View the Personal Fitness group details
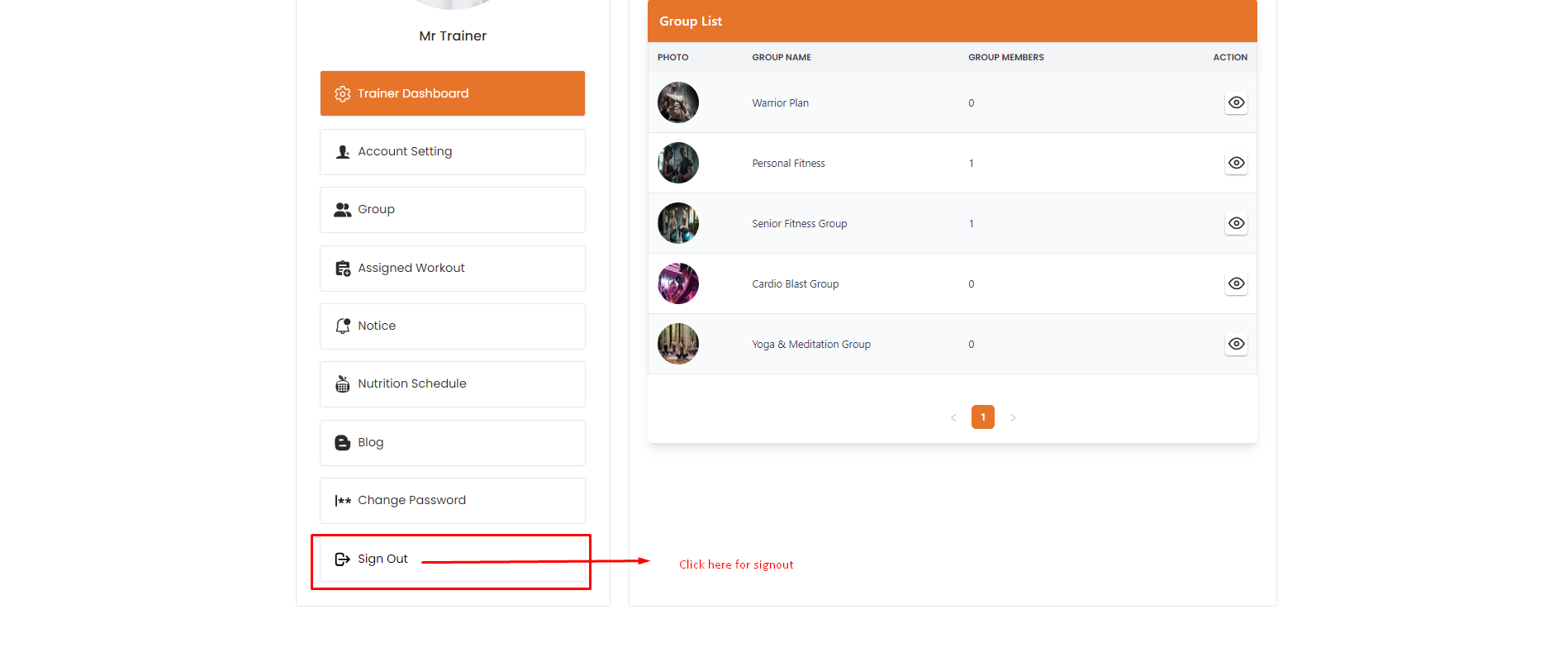Screen dimensions: 1568x657 coord(1236,163)
